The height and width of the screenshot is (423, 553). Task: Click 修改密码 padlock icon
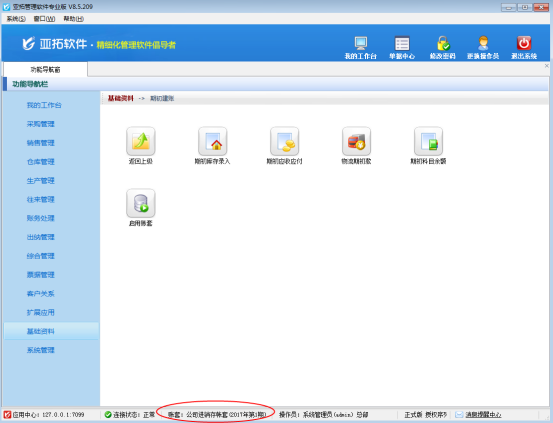click(x=443, y=43)
